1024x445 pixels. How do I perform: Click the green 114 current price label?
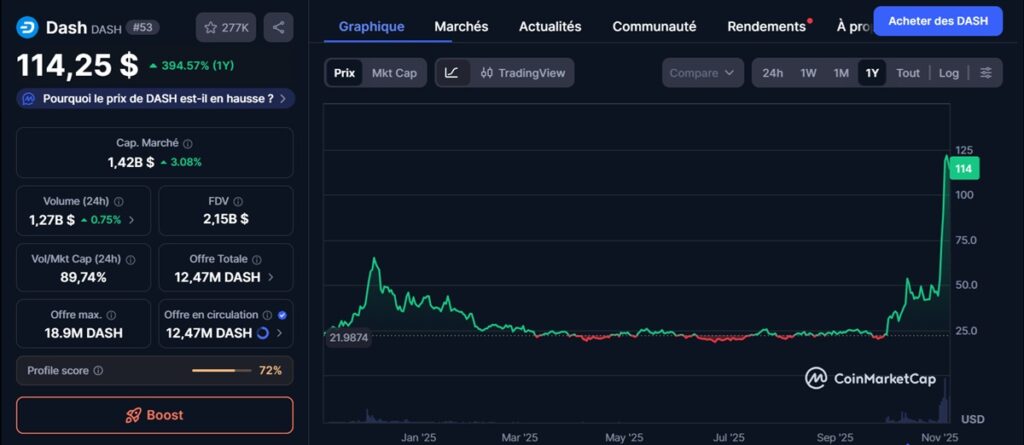tap(964, 169)
